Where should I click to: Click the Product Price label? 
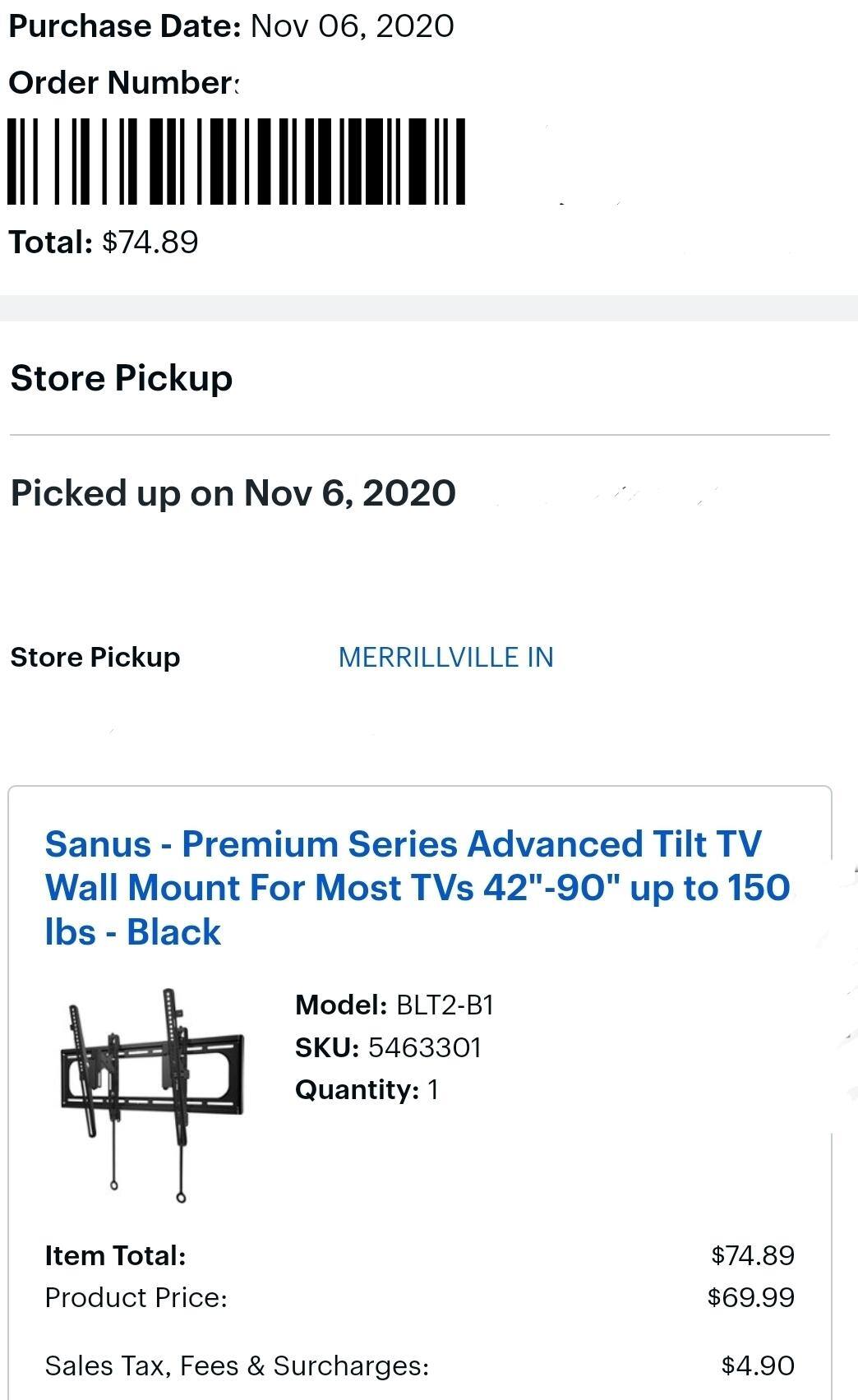[x=136, y=1297]
